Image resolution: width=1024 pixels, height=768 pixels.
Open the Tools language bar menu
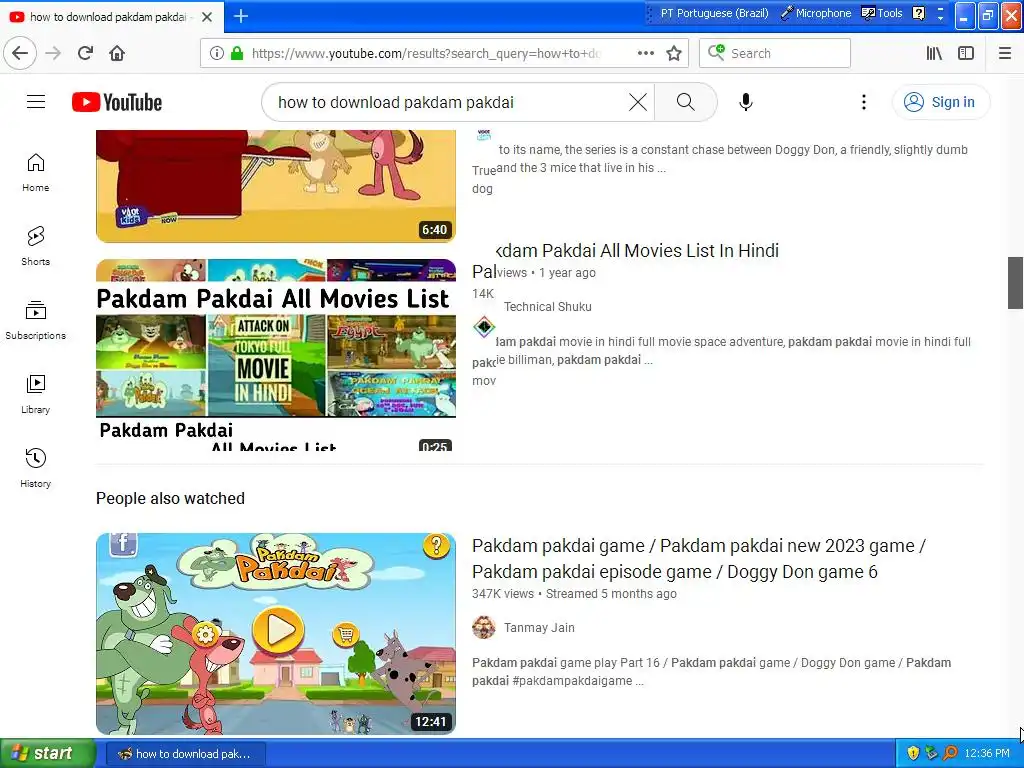tap(882, 13)
